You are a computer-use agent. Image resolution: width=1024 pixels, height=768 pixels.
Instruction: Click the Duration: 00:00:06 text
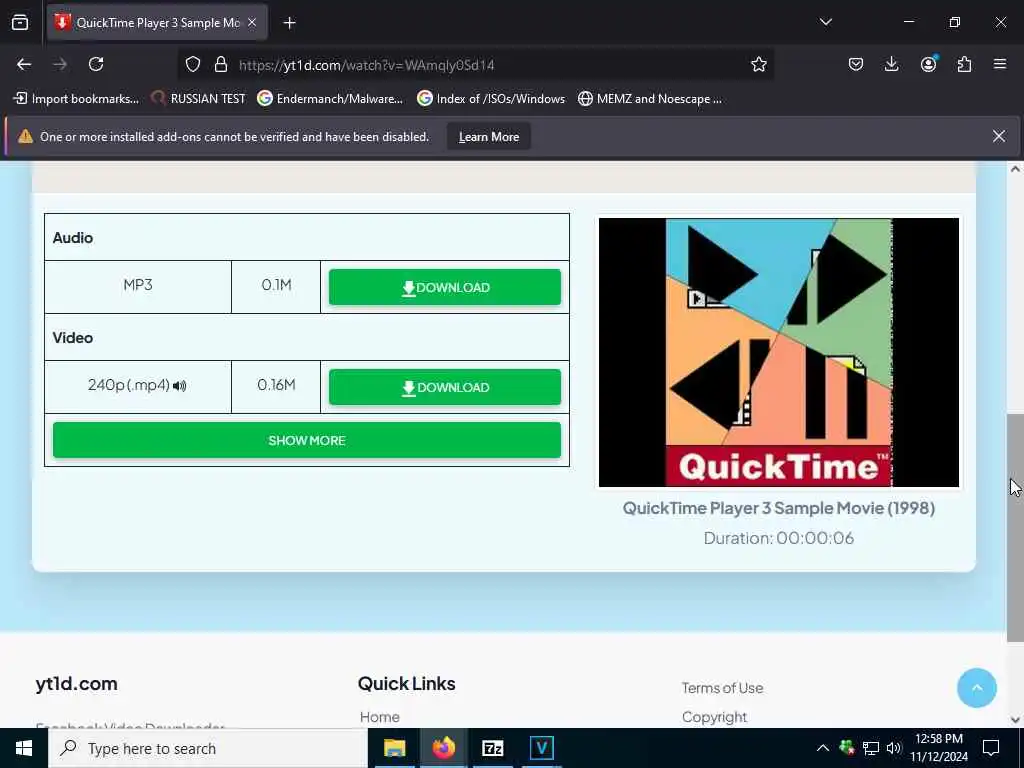[x=778, y=538]
